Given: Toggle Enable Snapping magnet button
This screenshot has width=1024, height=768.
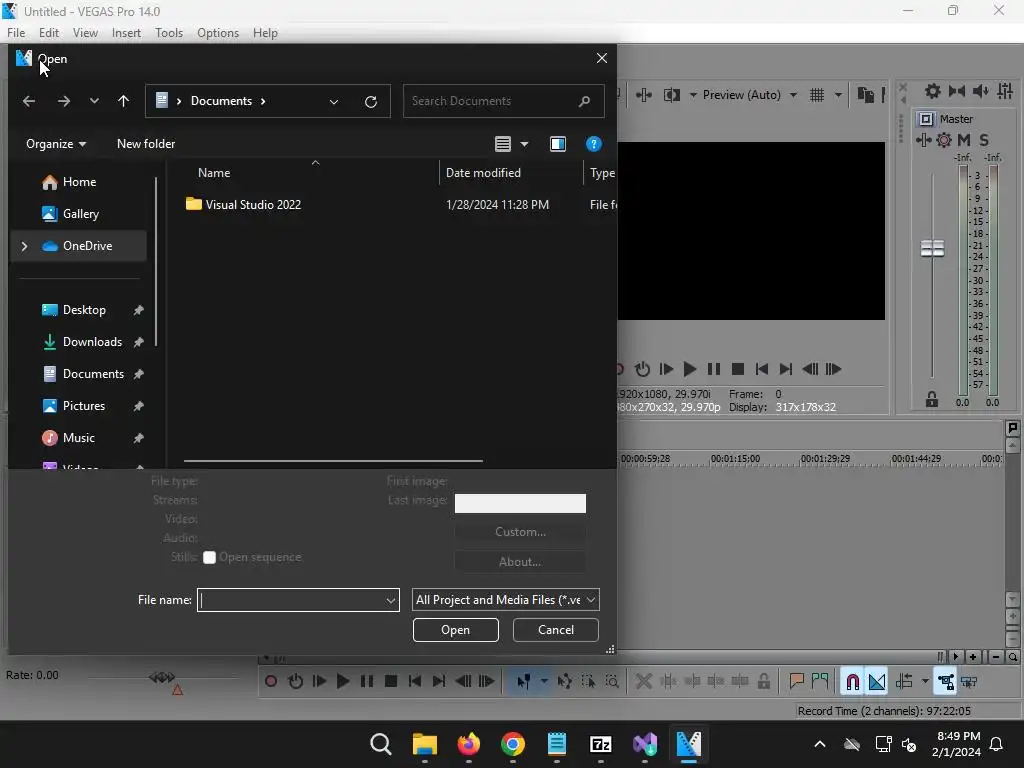Looking at the screenshot, I should [852, 681].
